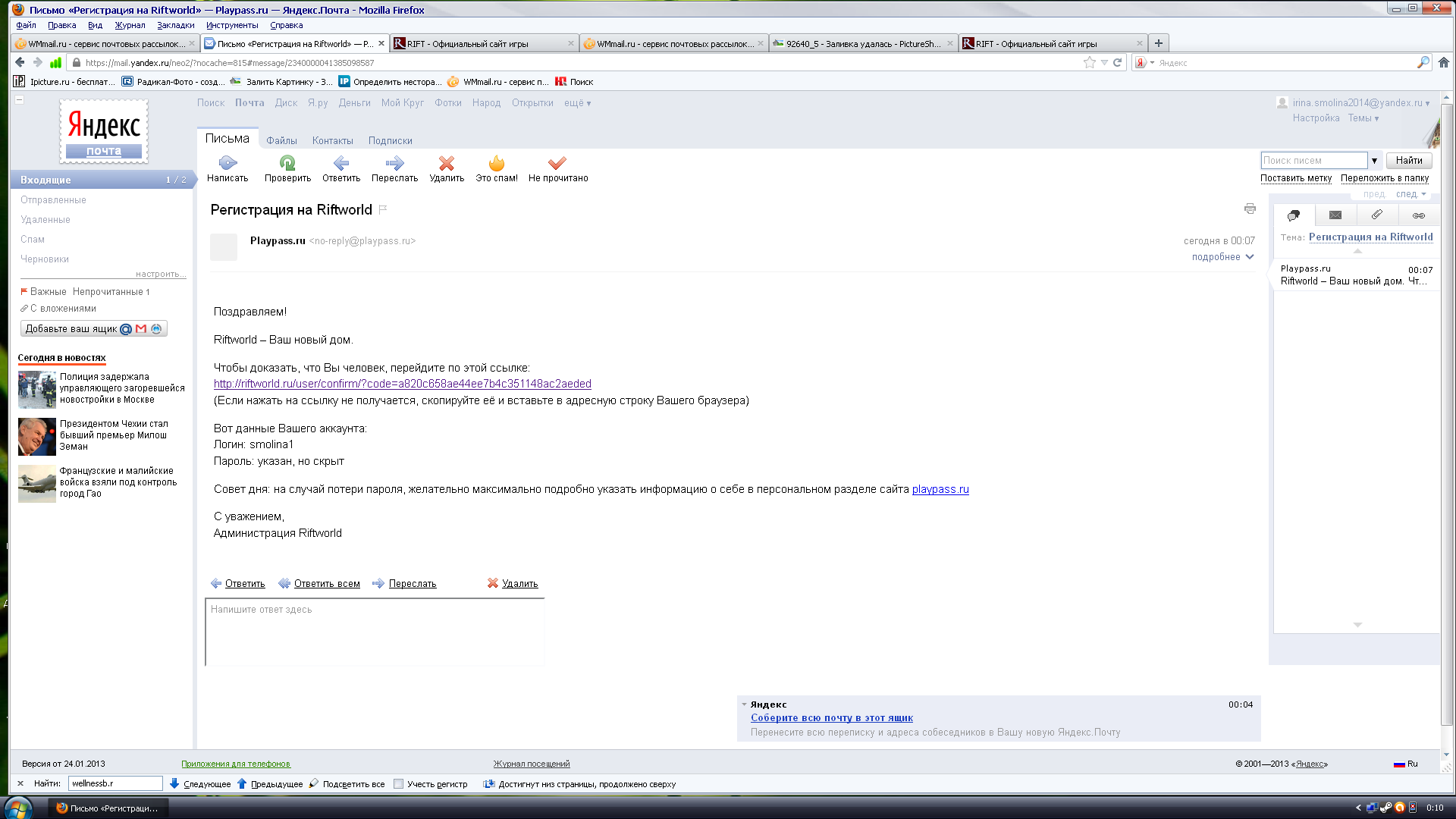1456x819 pixels.
Task: Click the Переслать forward toolbar icon
Action: click(x=394, y=162)
